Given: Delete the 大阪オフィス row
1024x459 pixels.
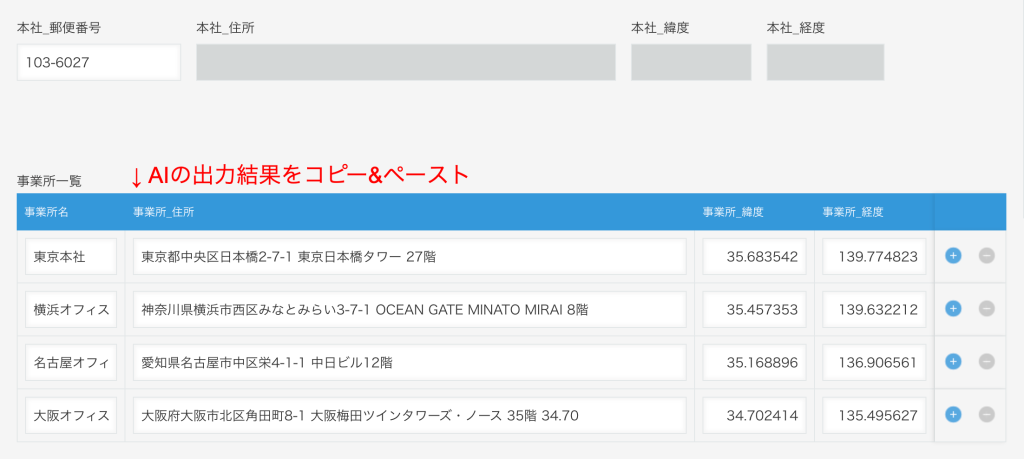Looking at the screenshot, I should click(x=986, y=413).
